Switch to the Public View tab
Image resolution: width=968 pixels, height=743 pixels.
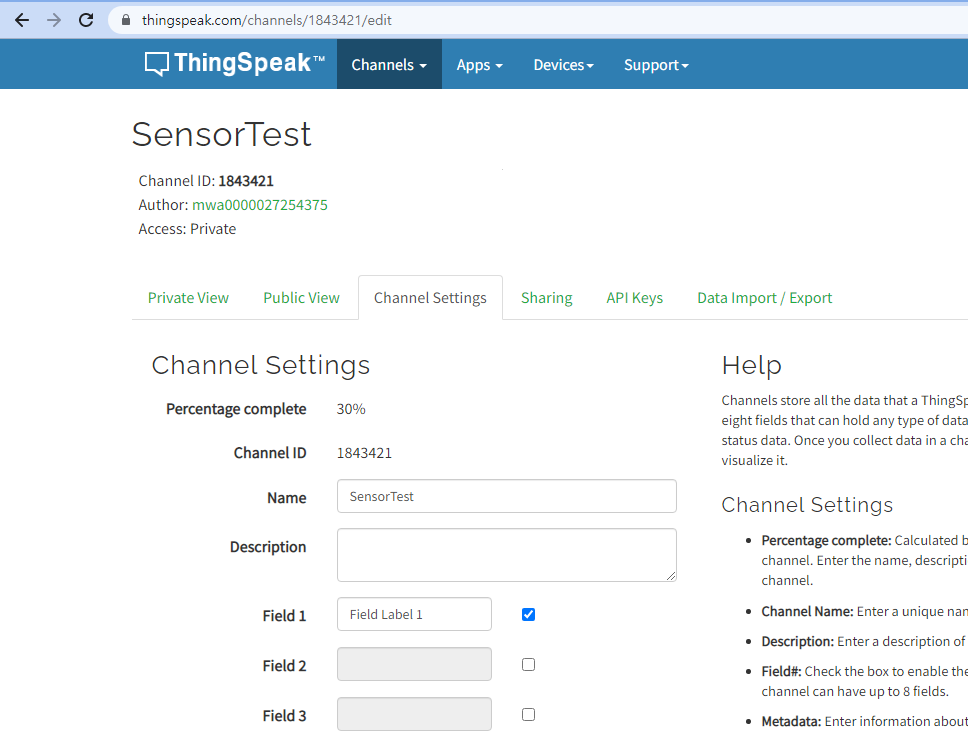[x=301, y=298]
